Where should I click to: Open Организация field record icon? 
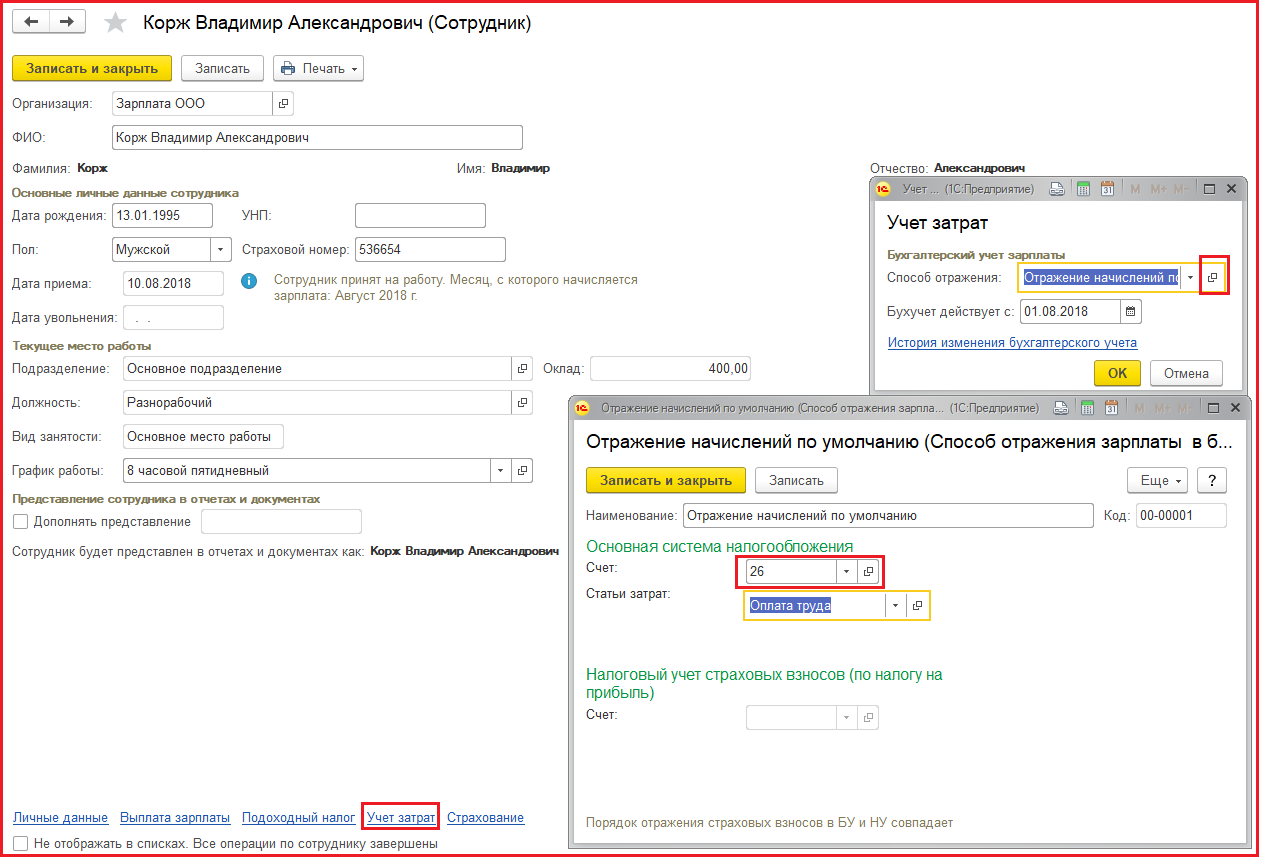click(283, 103)
